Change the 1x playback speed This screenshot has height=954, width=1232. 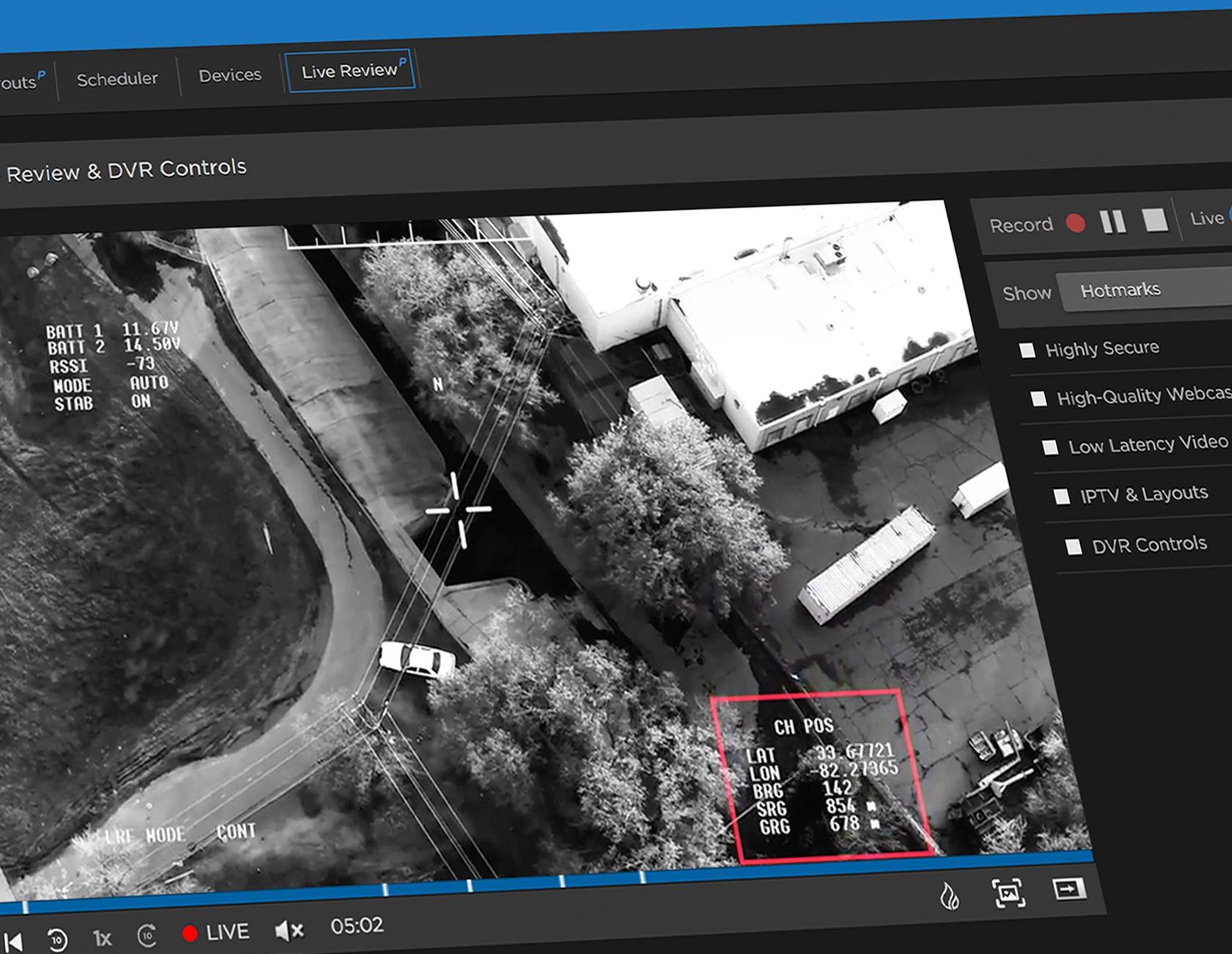[102, 938]
